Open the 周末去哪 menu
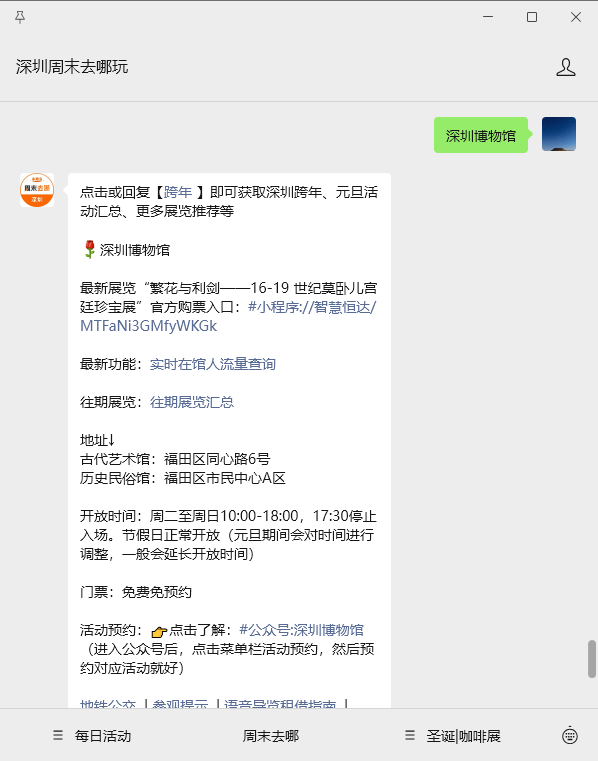This screenshot has height=761, width=598. tap(271, 736)
